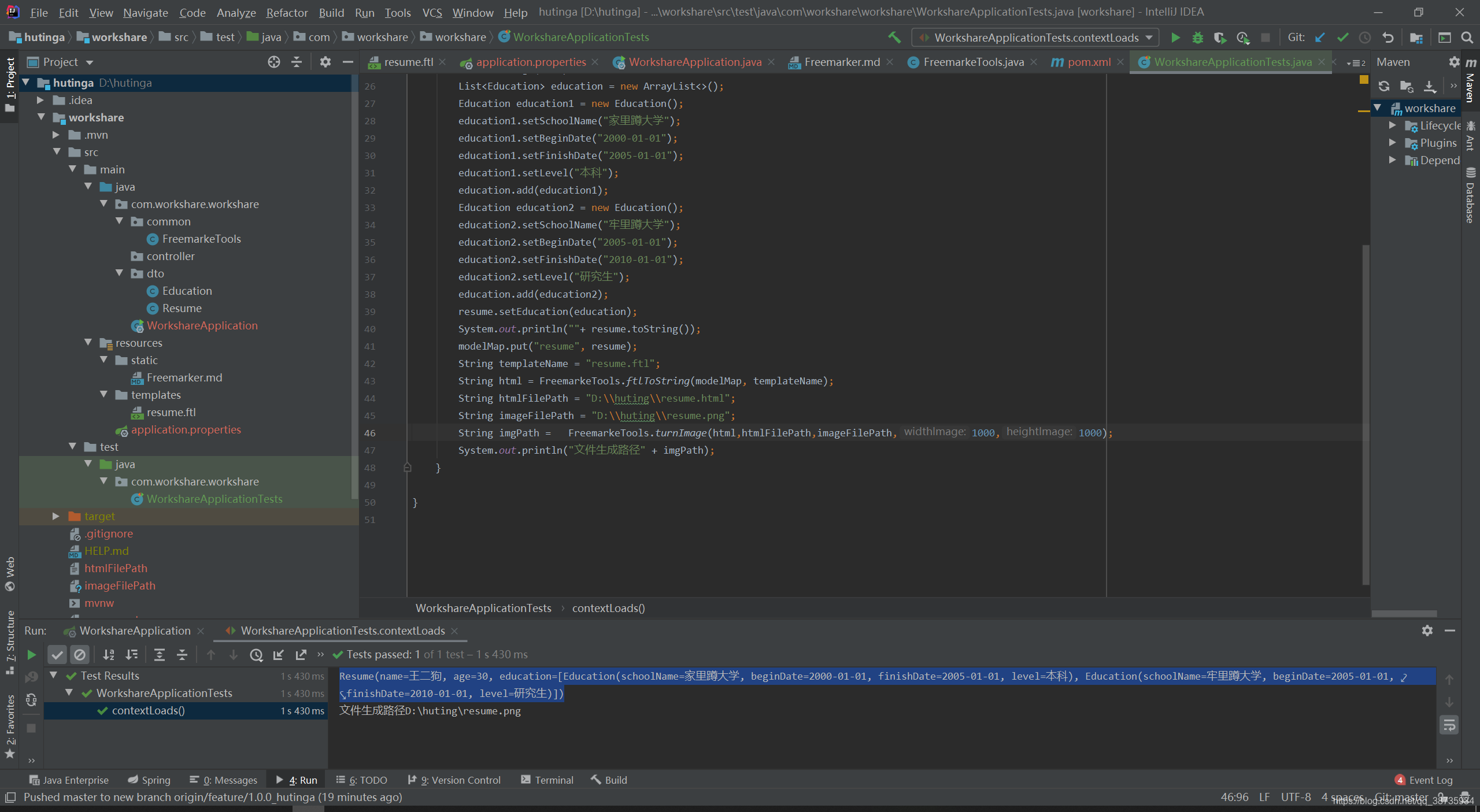Click the Revert (undo arrow) icon in toolbar
This screenshot has height=812, width=1480.
point(1387,38)
